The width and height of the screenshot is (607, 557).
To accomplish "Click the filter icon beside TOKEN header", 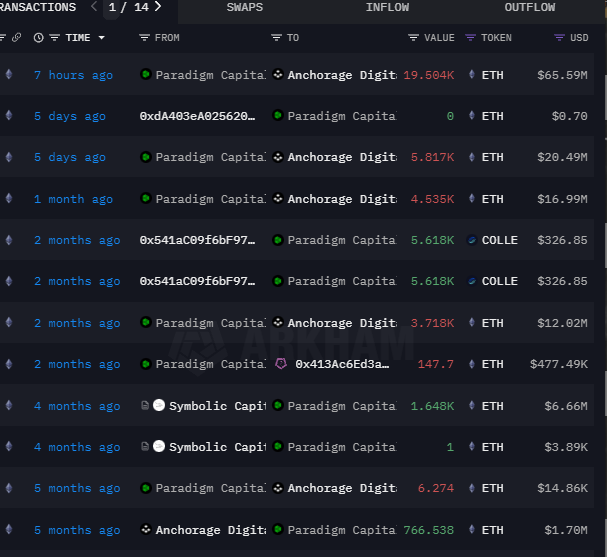I will point(471,38).
